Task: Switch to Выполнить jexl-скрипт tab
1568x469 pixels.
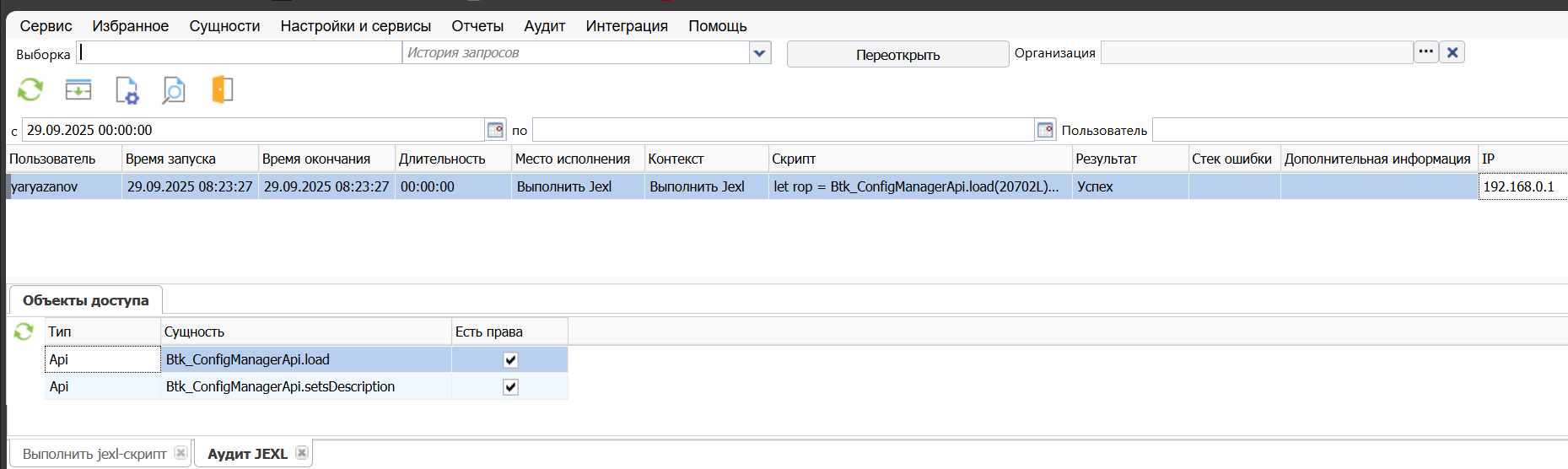Action: pos(94,454)
